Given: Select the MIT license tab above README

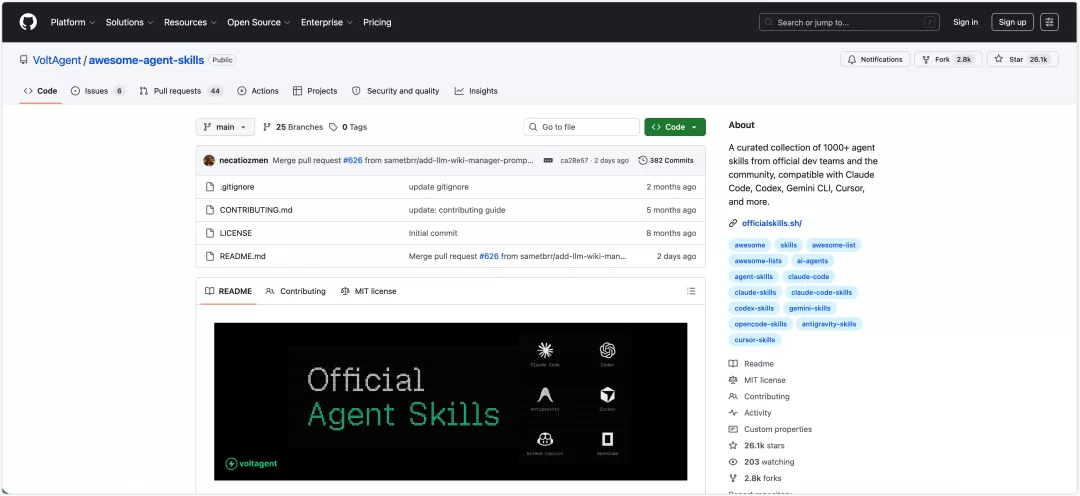Looking at the screenshot, I should point(368,291).
